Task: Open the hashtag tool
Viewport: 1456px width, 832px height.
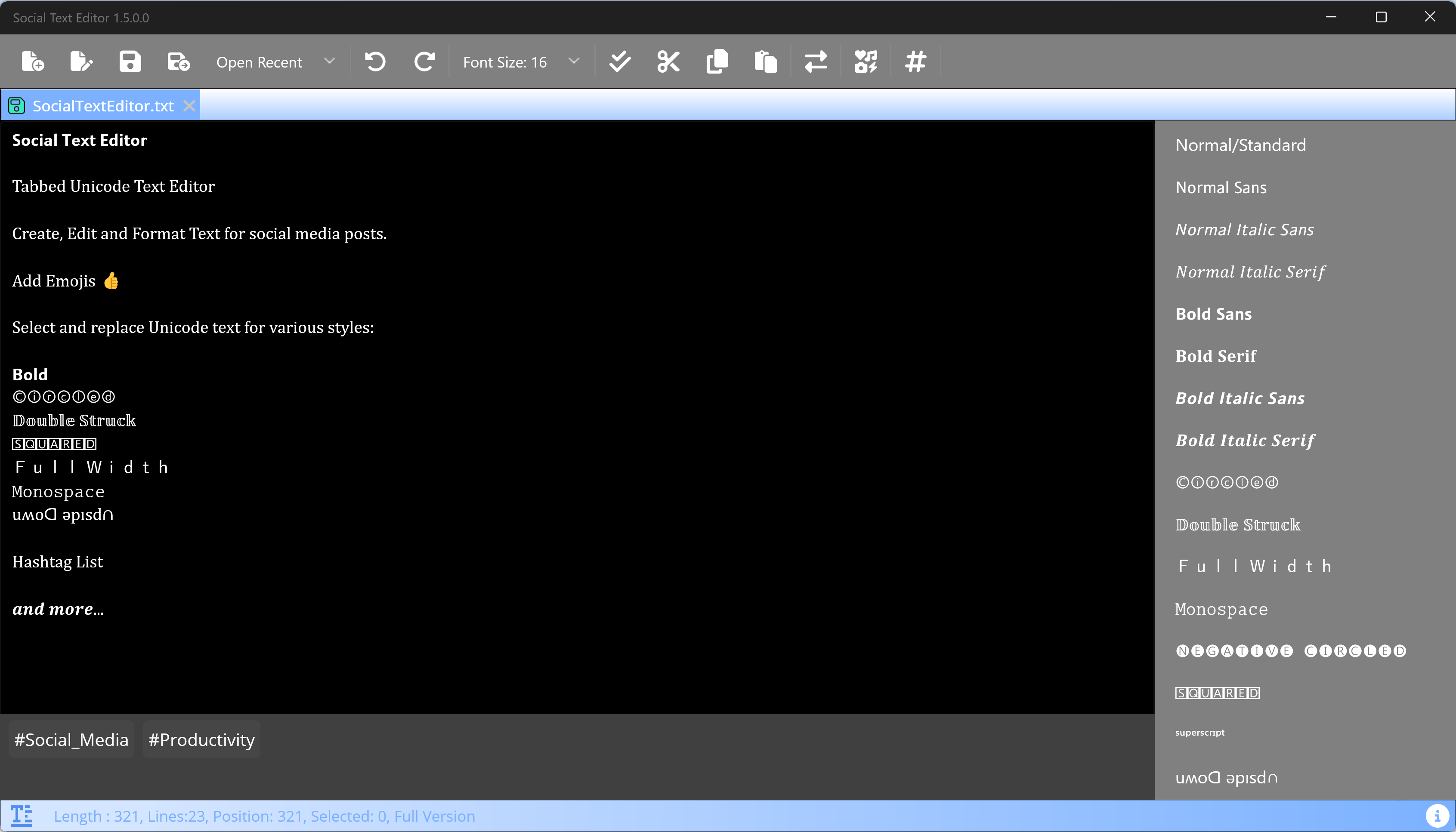Action: point(915,61)
